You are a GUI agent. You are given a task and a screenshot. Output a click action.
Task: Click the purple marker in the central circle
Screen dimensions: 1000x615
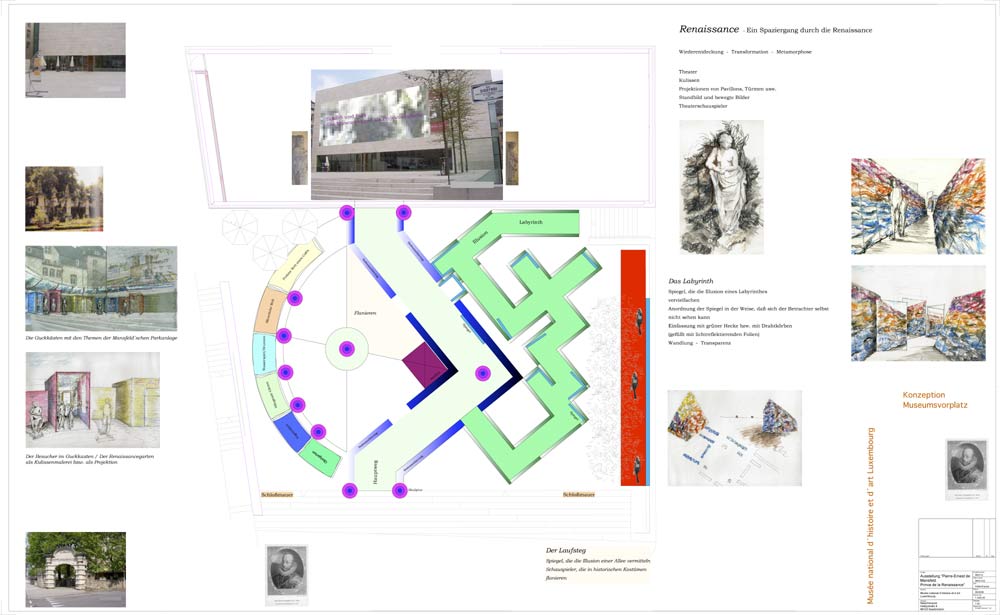[346, 349]
